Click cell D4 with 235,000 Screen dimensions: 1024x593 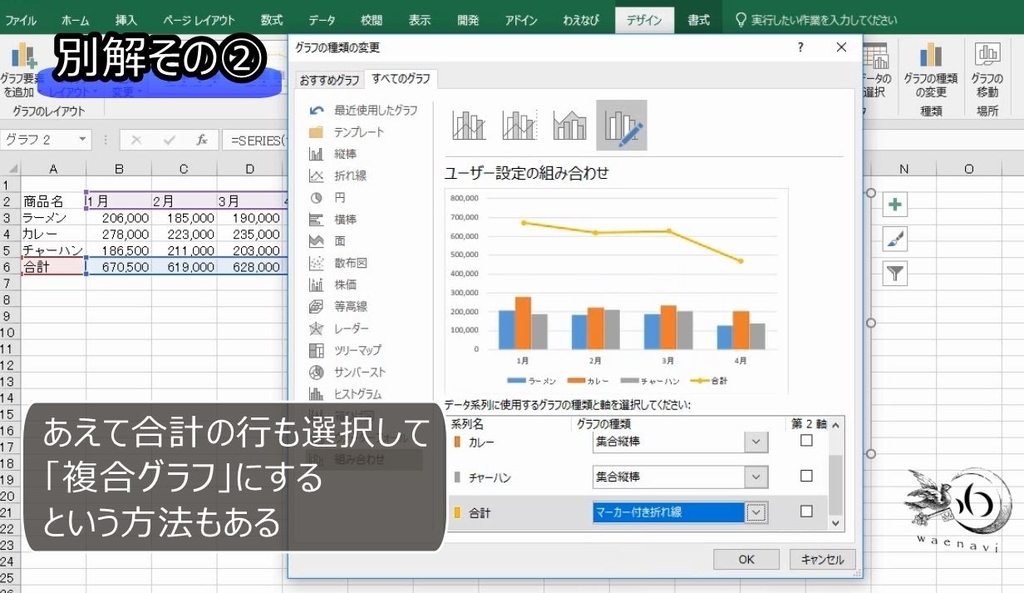tap(251, 234)
